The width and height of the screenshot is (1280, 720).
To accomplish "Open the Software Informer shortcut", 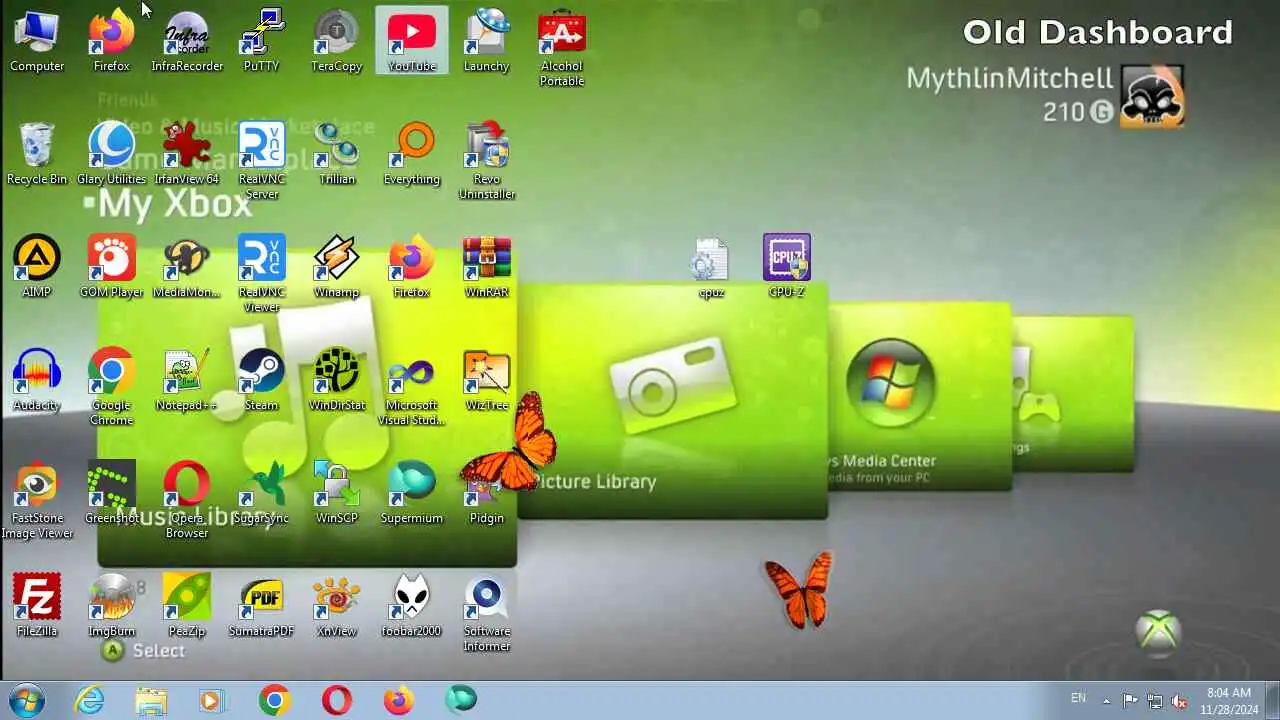I will click(x=487, y=613).
